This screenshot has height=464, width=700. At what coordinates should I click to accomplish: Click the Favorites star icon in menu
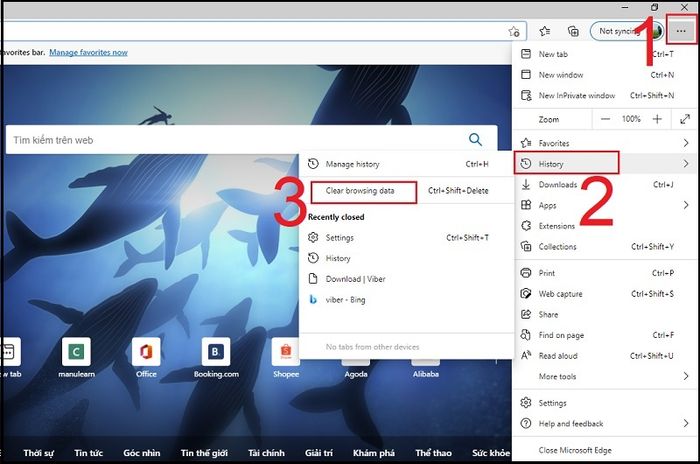526,143
